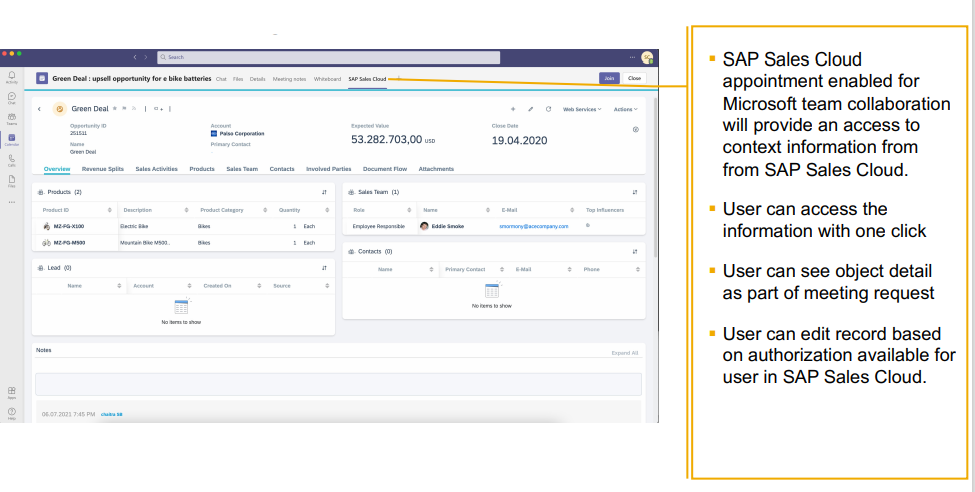The width and height of the screenshot is (975, 492).
Task: Open the Activity bell in Teams sidebar
Action: pyautogui.click(x=11, y=77)
